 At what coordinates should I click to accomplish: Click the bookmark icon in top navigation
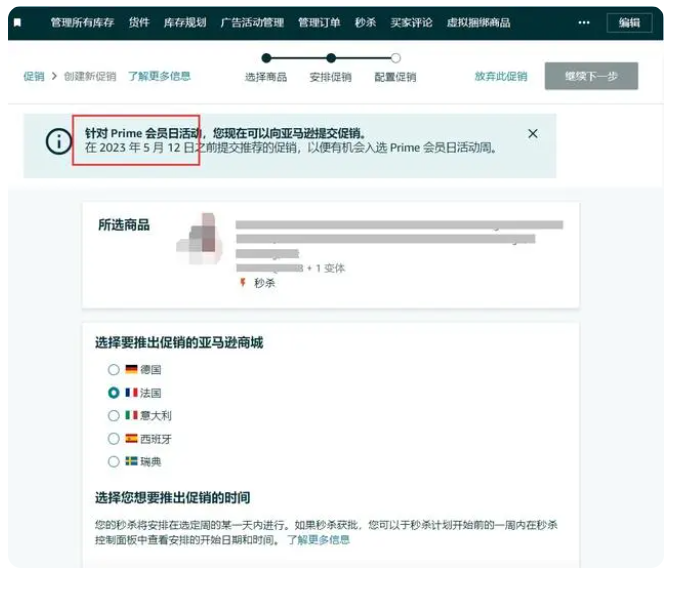pyautogui.click(x=17, y=23)
